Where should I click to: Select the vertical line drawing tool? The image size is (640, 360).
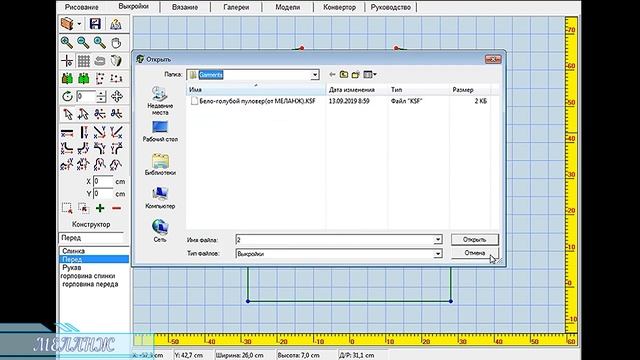click(84, 132)
